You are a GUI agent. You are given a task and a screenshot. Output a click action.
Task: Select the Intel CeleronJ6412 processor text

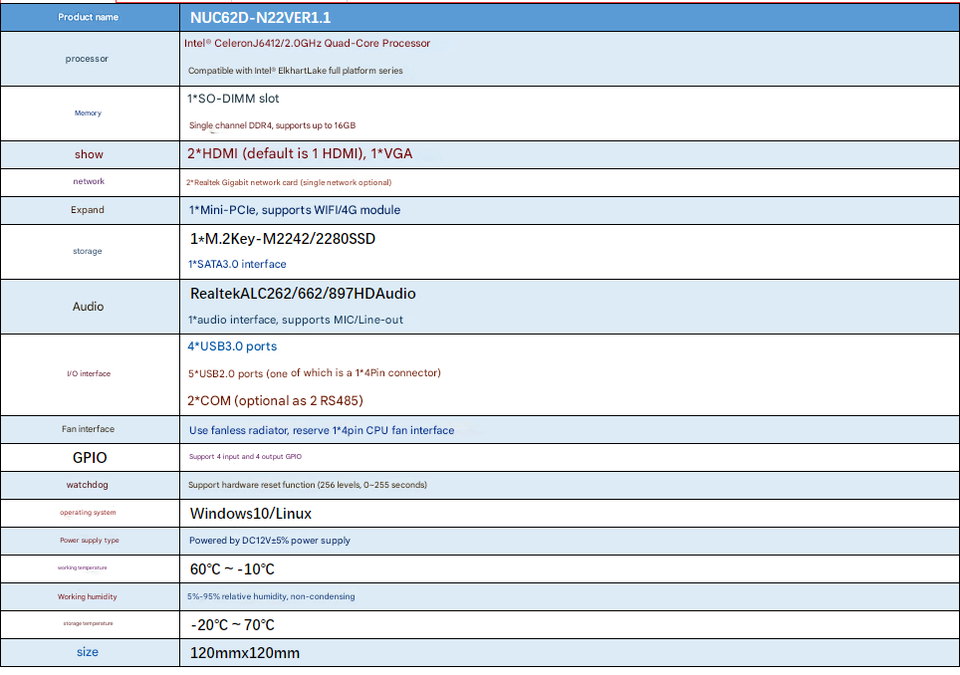point(307,44)
